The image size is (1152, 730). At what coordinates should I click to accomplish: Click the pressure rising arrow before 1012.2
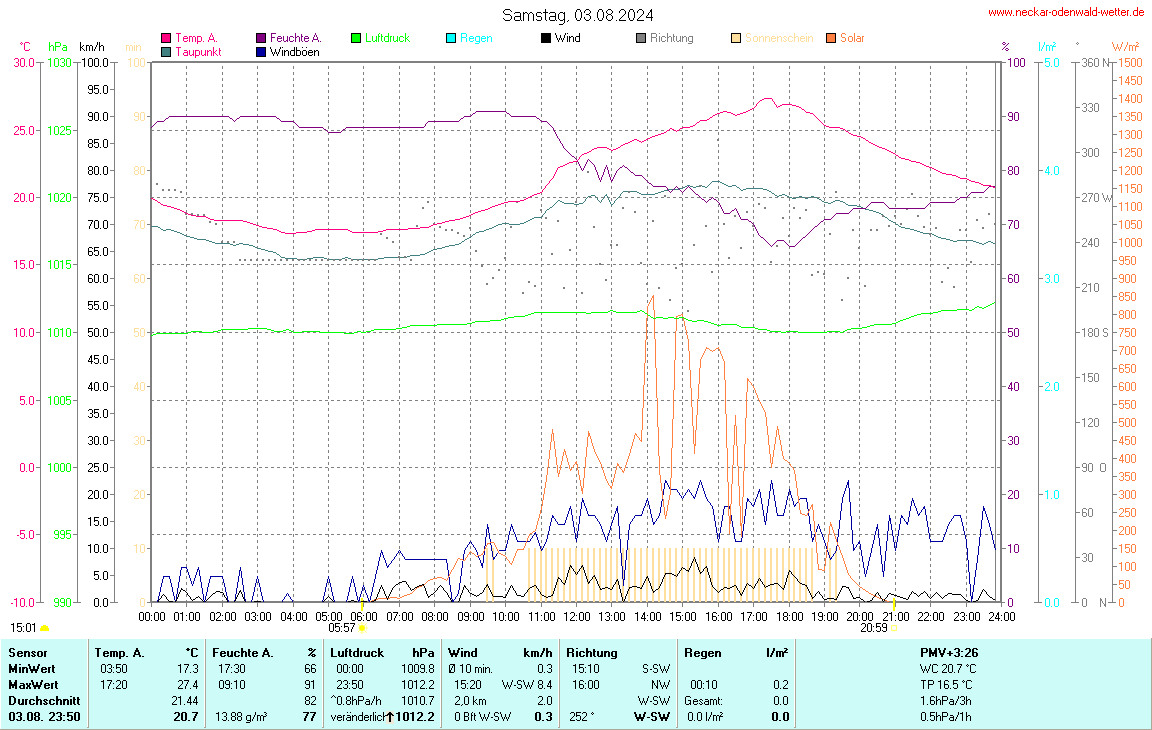[390, 716]
